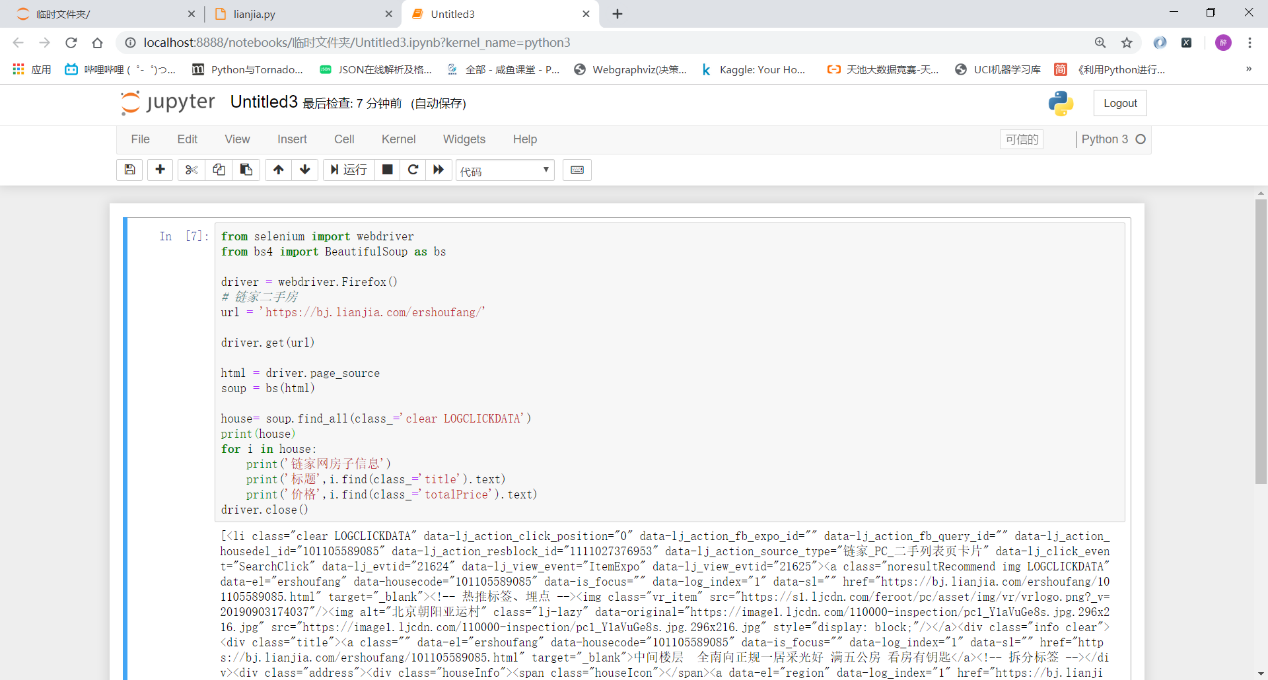Move selected cell up arrow

pos(278,170)
